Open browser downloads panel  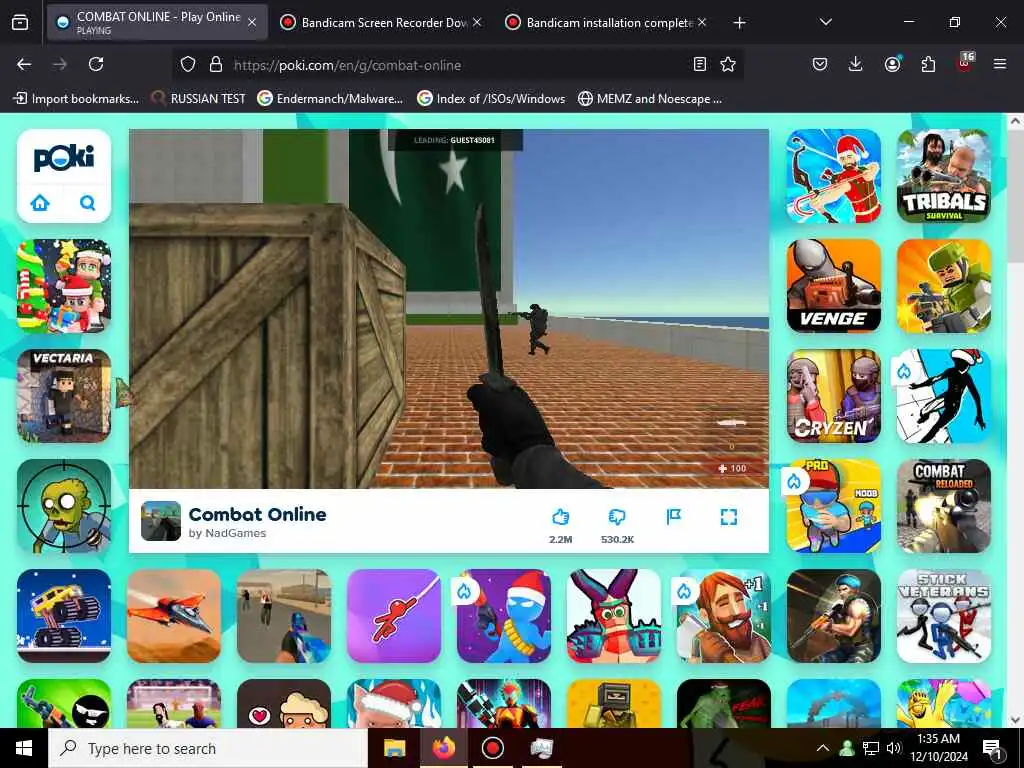[856, 64]
